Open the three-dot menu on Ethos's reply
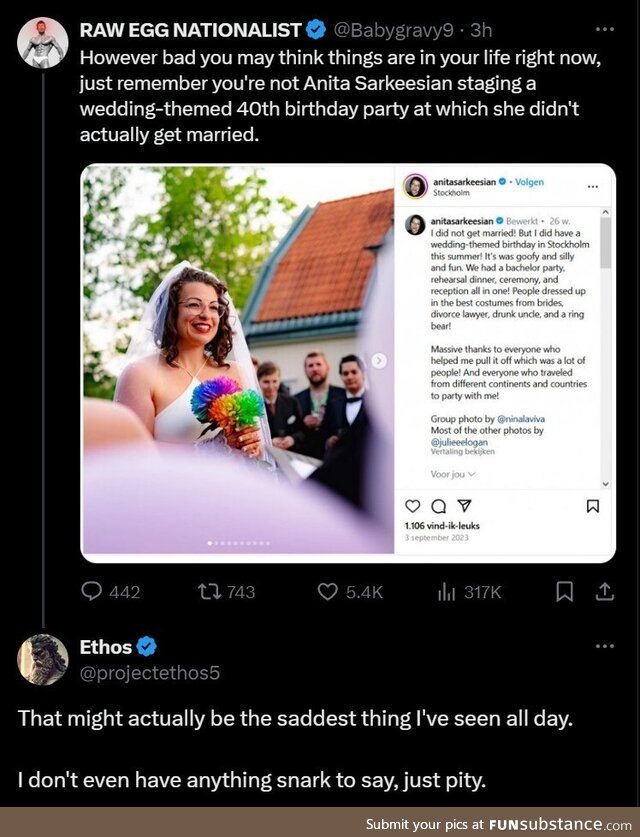The height and width of the screenshot is (837, 640). click(x=604, y=646)
